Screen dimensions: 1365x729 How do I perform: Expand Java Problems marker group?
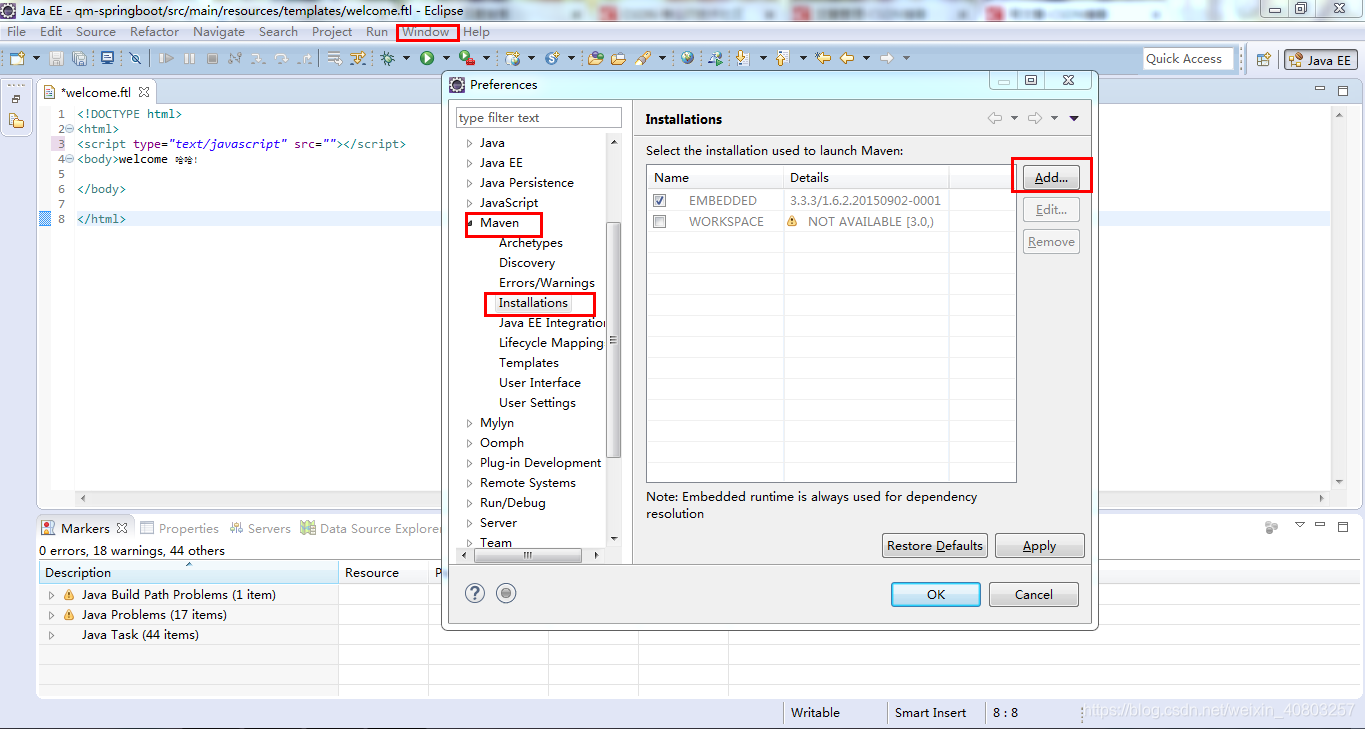(x=52, y=615)
